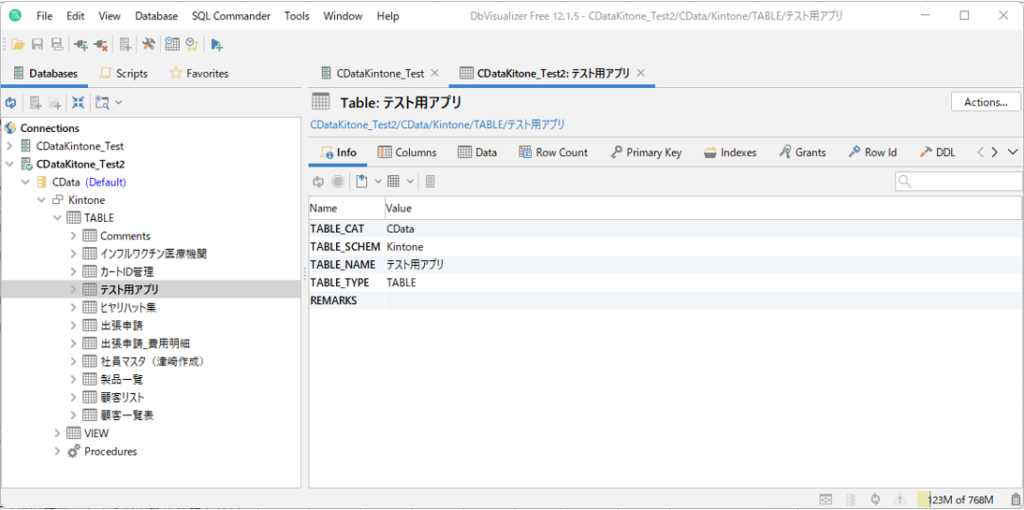Click the grid layout icon in Info toolbar
Image resolution: width=1024 pixels, height=510 pixels.
[x=394, y=182]
